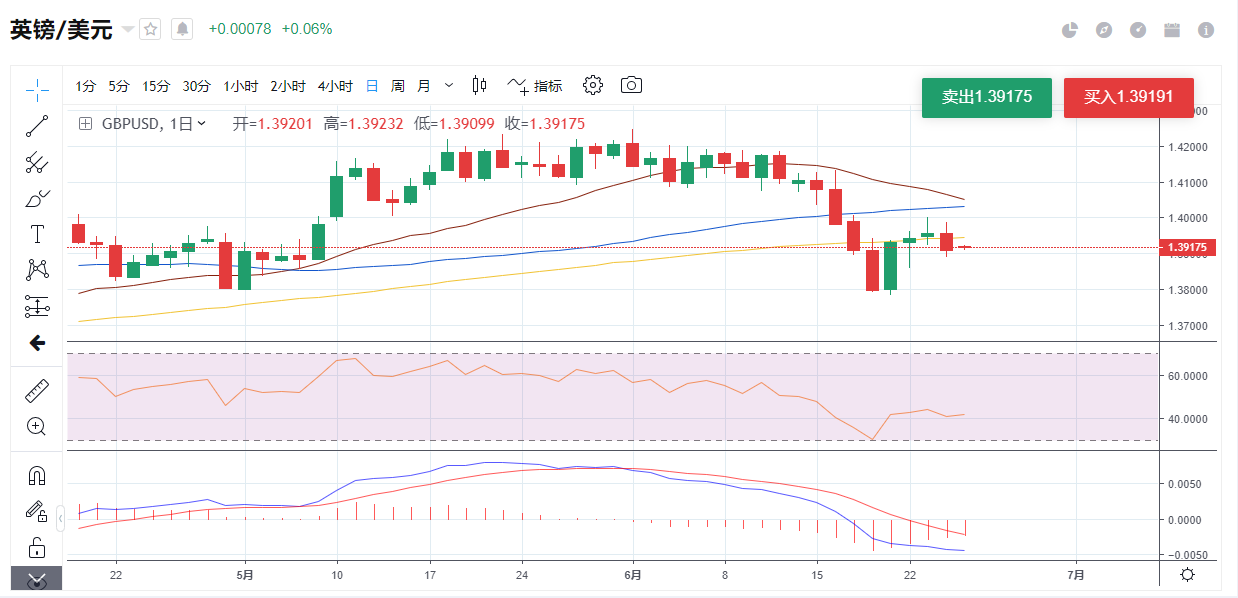Click the red 买入1.39191 buy button
The image size is (1238, 598).
[x=1129, y=97]
